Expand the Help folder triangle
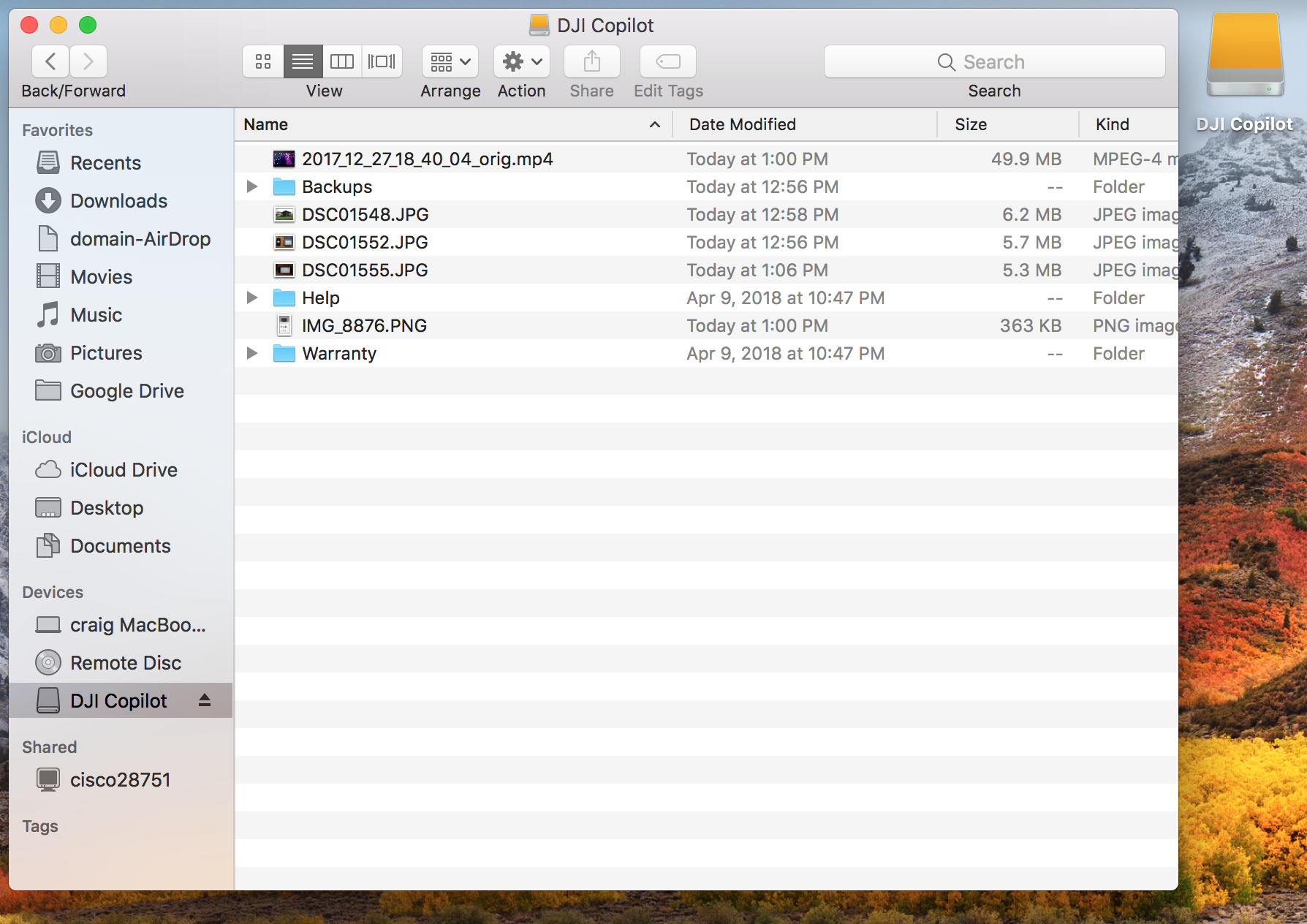Image resolution: width=1307 pixels, height=924 pixels. tap(252, 298)
